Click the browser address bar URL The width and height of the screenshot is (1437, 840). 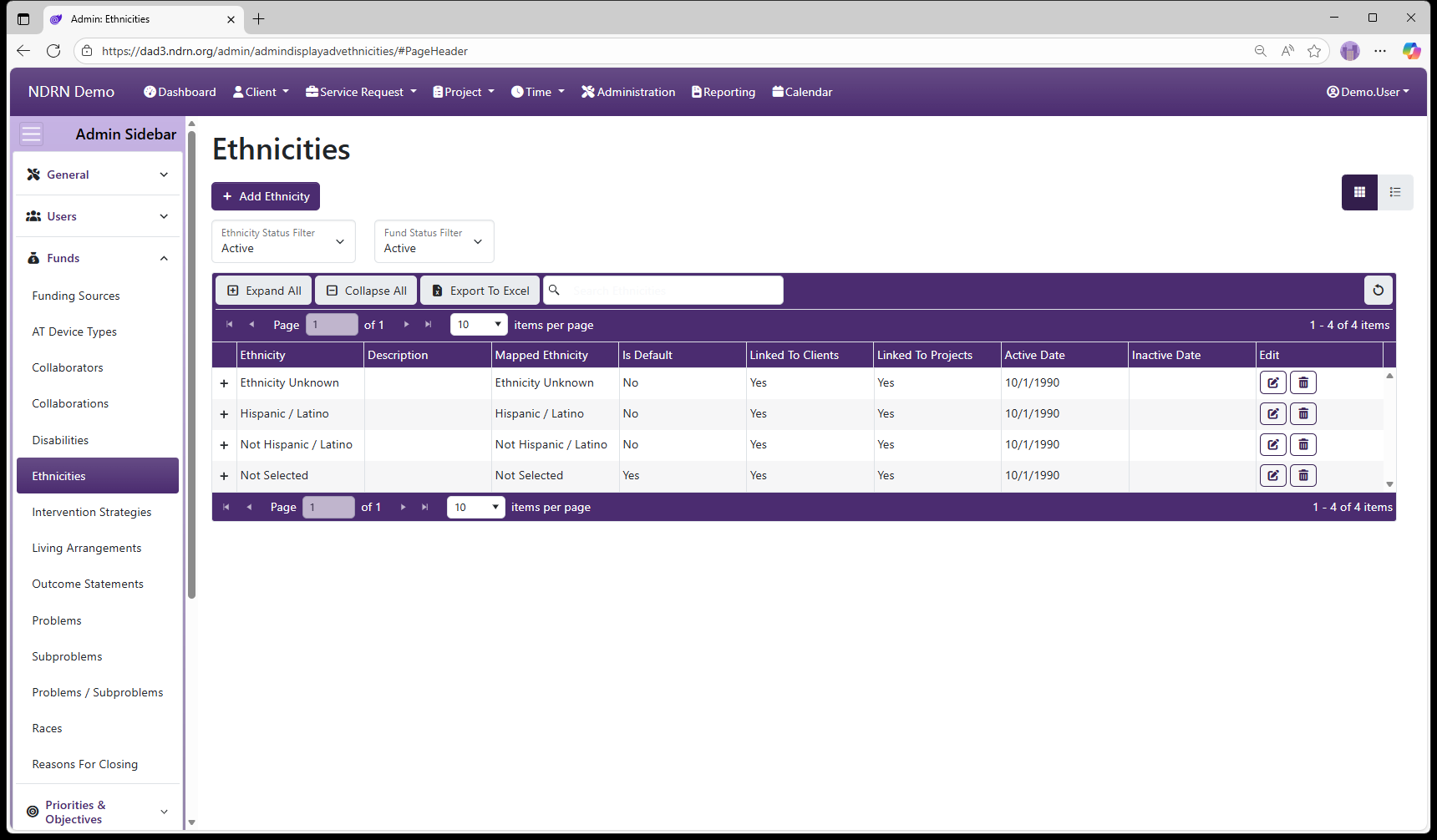[x=285, y=51]
